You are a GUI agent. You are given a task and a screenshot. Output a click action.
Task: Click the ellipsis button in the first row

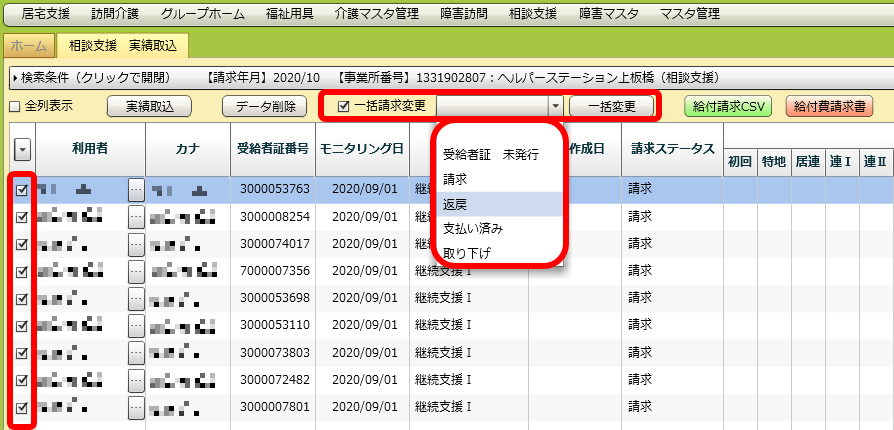pos(136,188)
